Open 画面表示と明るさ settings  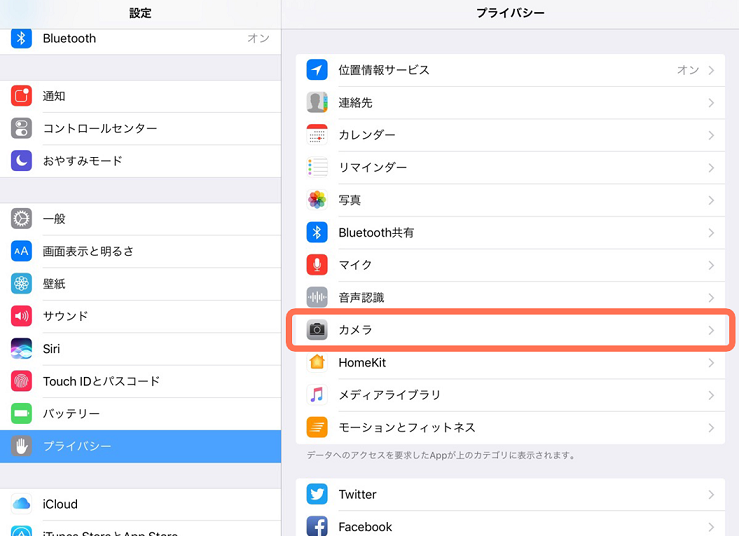140,251
